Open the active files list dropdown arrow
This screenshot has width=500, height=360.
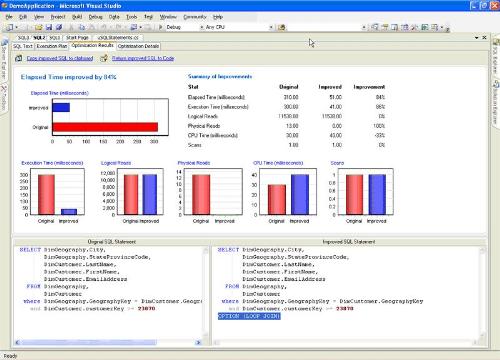pos(477,38)
